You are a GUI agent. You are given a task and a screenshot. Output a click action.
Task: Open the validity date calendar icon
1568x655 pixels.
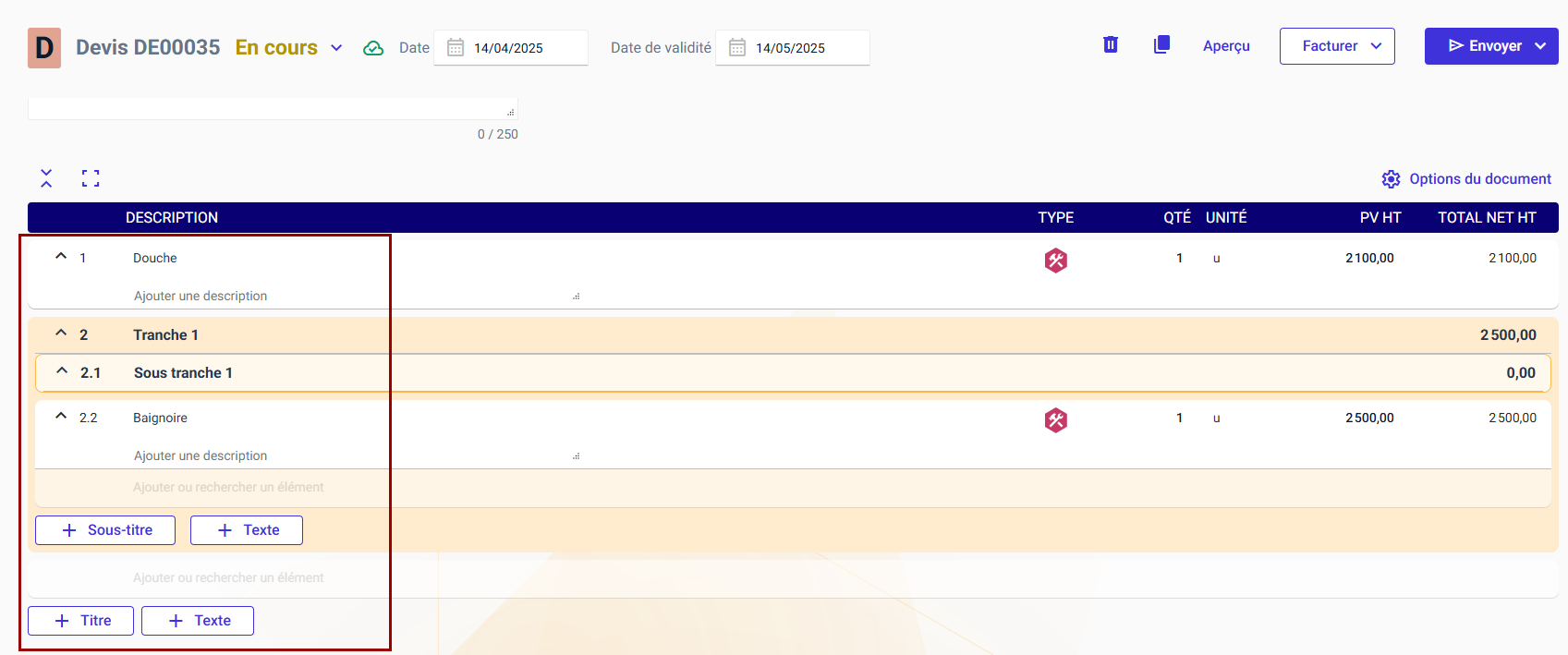(737, 48)
